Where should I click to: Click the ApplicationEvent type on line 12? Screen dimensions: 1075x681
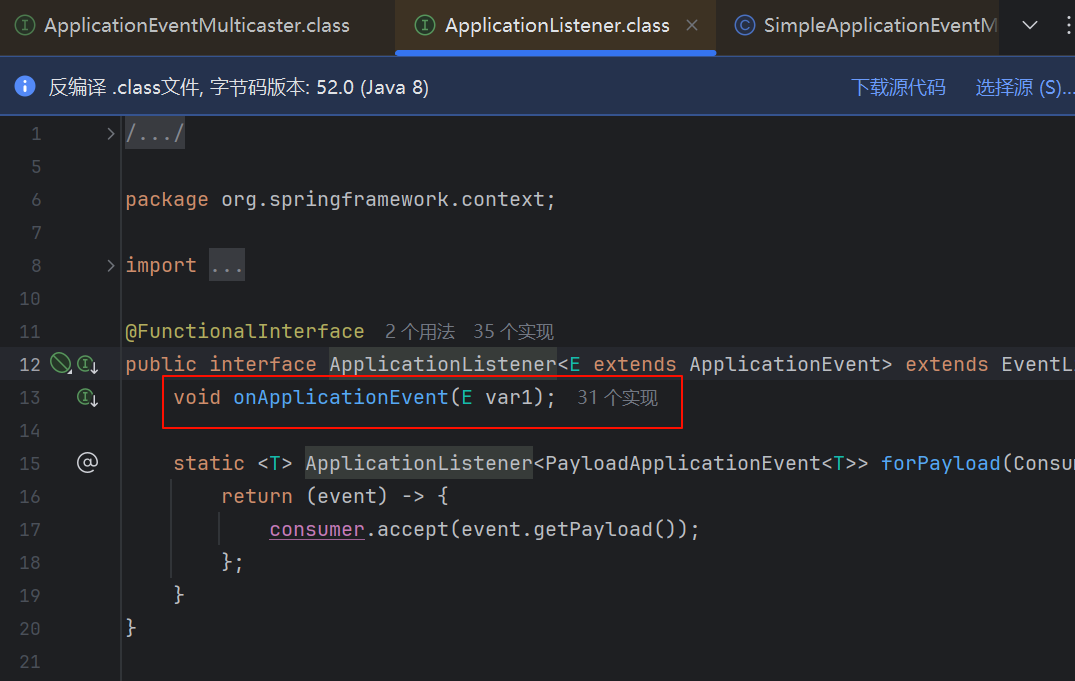point(785,364)
